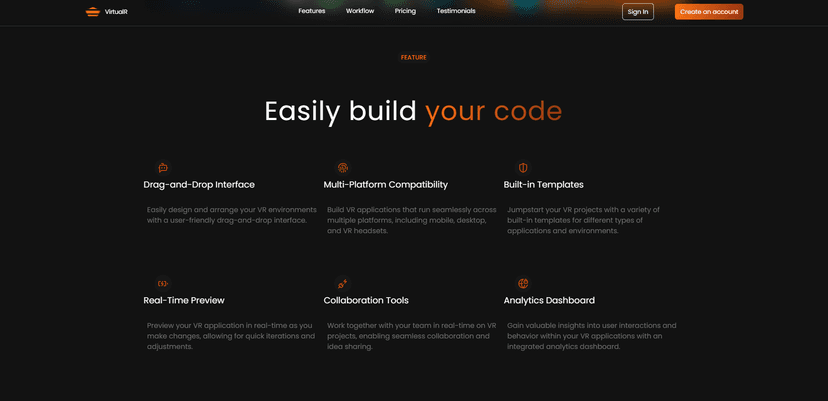The image size is (828, 401).
Task: Click the Real-Time Preview icon
Action: (x=163, y=284)
